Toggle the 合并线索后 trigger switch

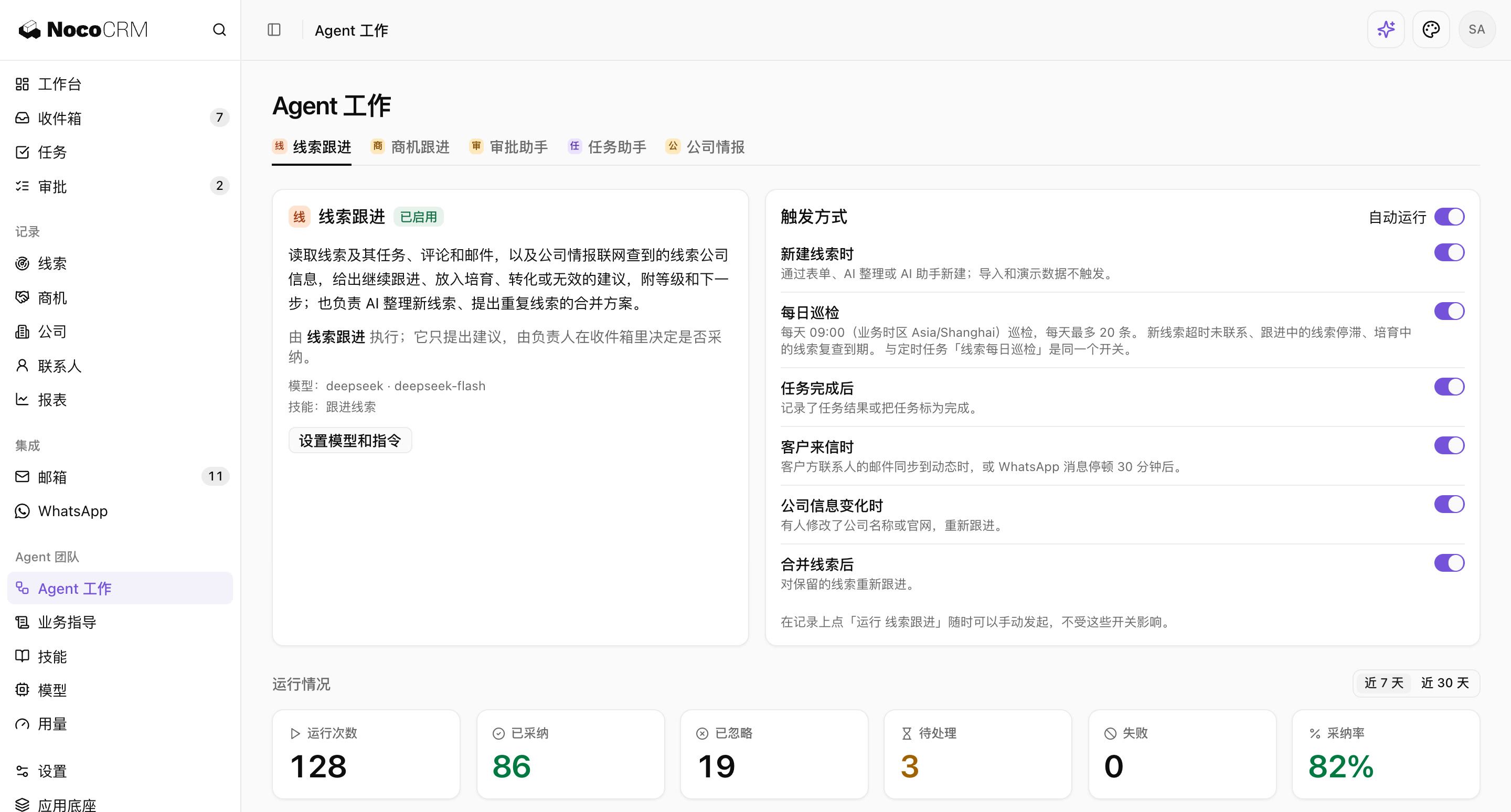coord(1449,563)
